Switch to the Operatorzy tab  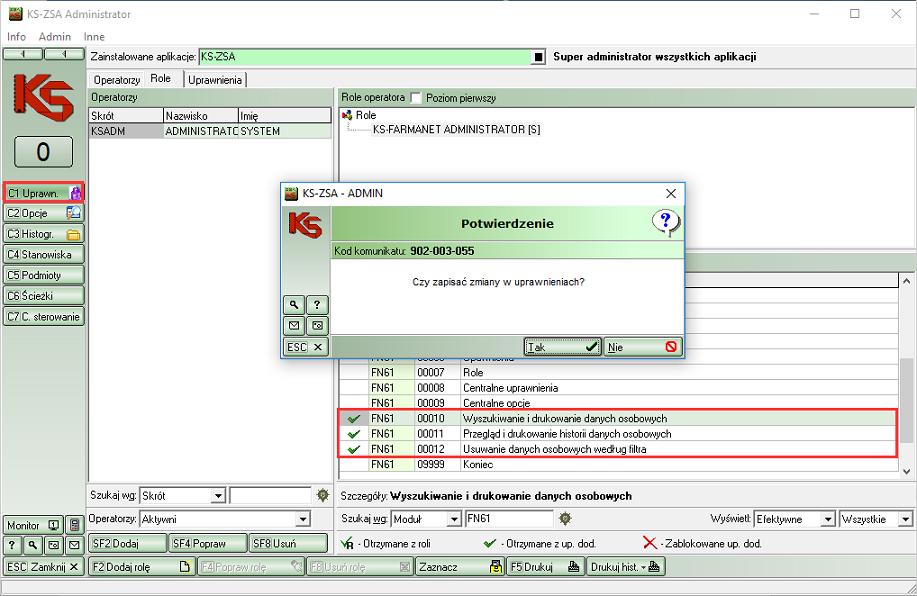[117, 80]
